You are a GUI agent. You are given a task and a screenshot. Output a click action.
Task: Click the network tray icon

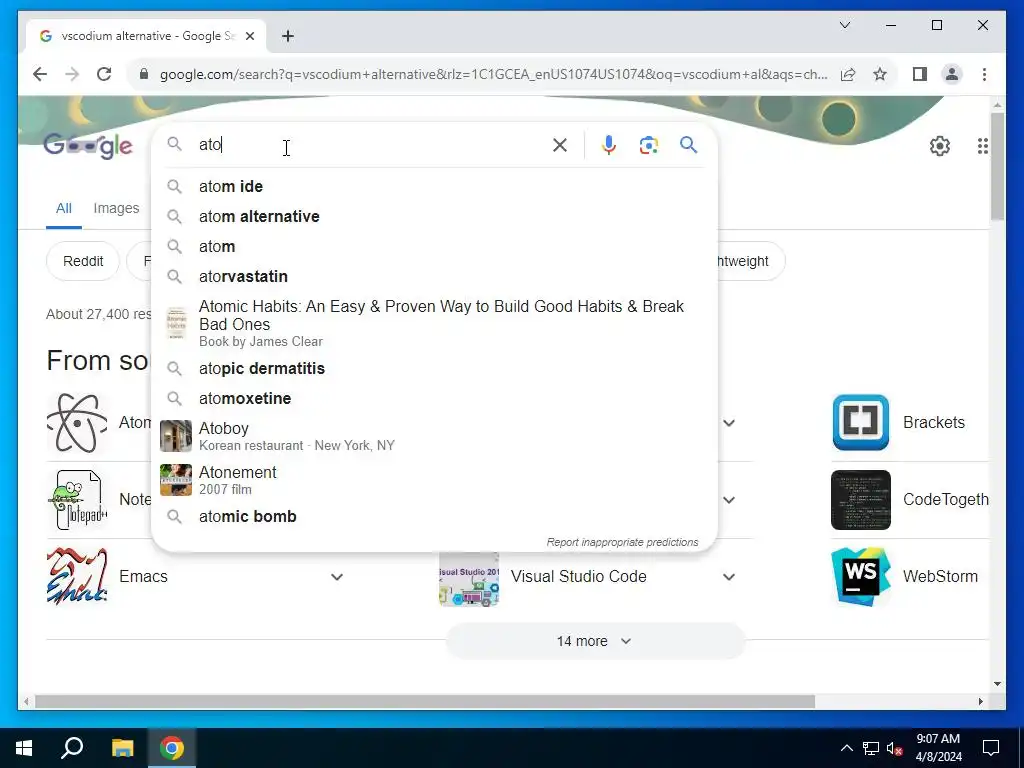[x=871, y=748]
